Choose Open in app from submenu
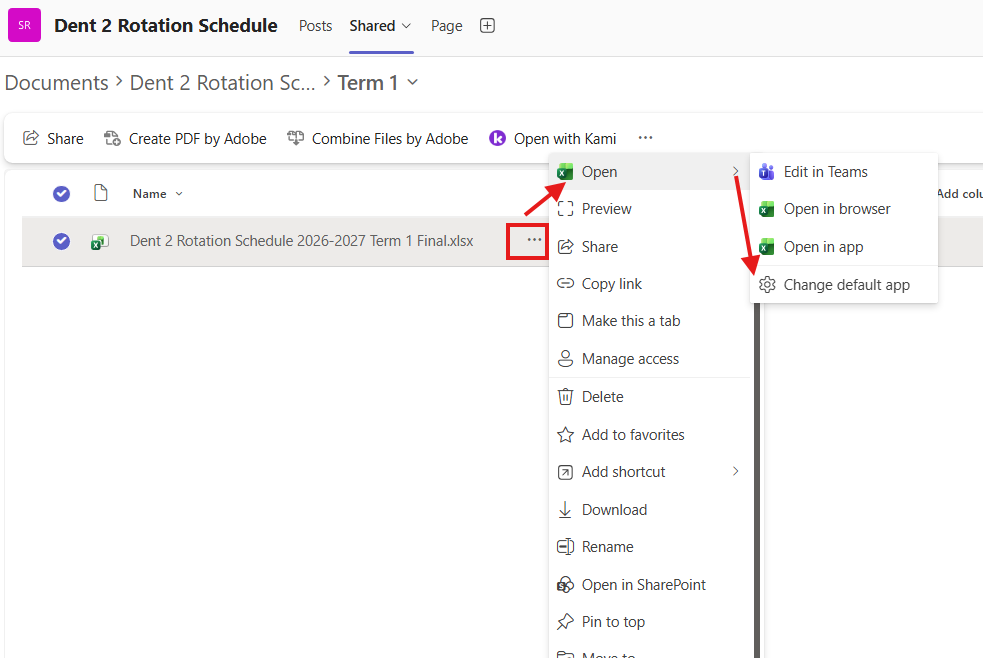Screen dimensions: 983x658 point(844,247)
